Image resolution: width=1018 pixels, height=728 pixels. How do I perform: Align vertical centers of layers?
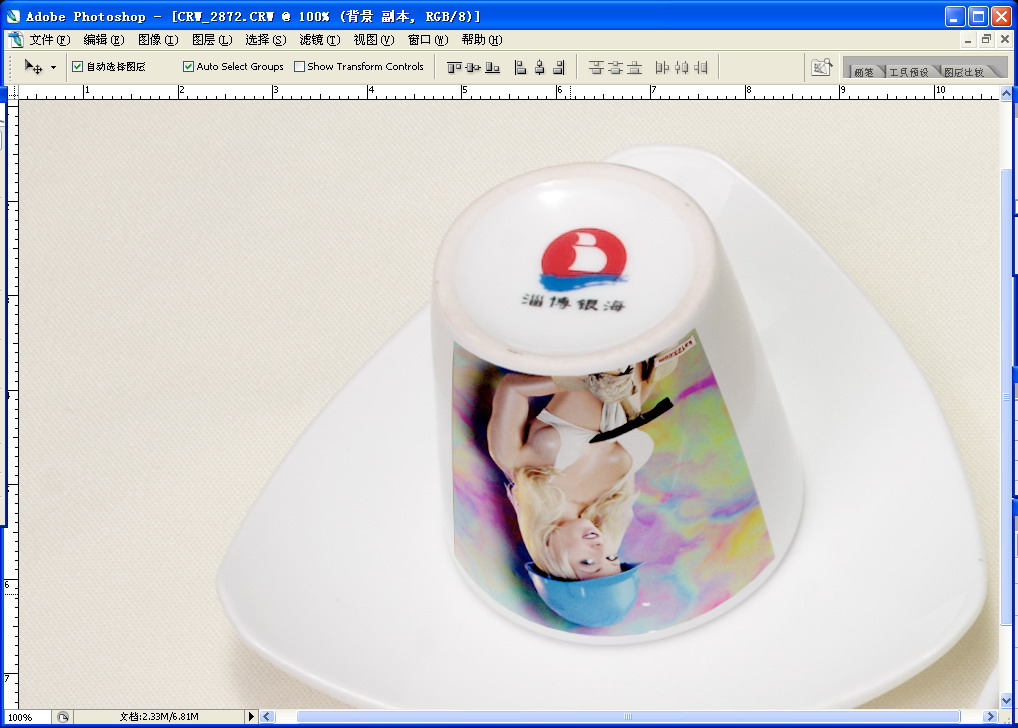pos(473,67)
